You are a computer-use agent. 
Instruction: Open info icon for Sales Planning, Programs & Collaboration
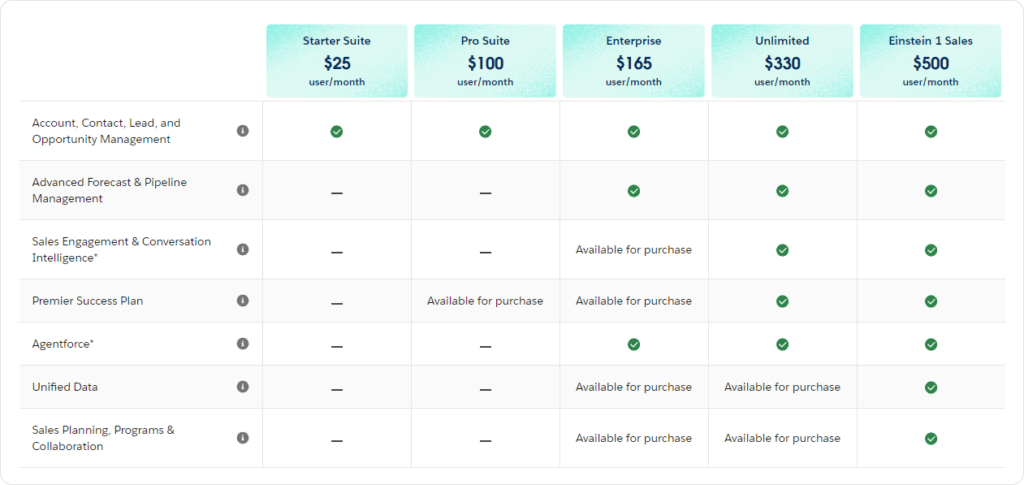pyautogui.click(x=243, y=437)
